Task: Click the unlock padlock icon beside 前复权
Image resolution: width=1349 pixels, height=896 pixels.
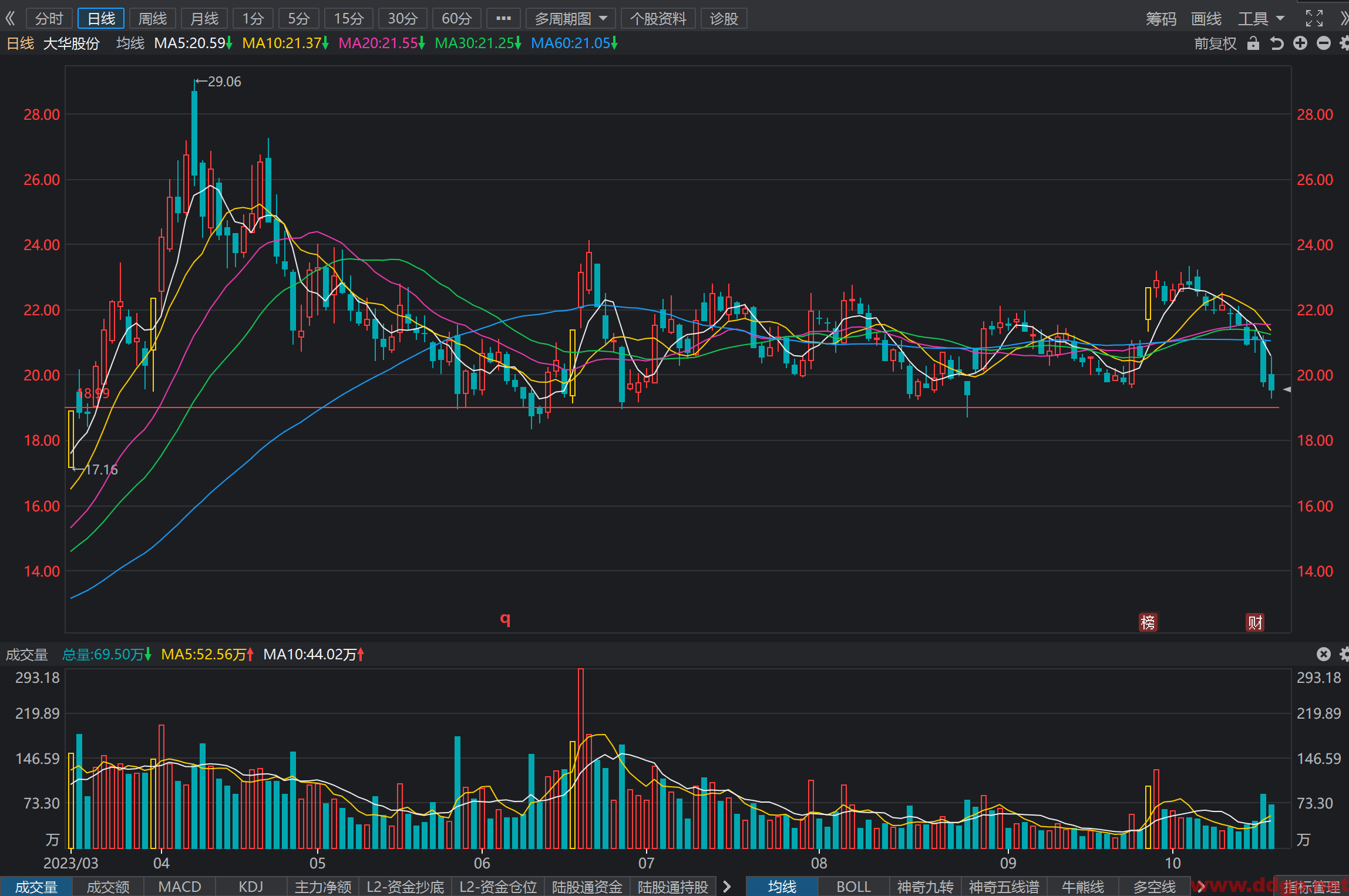Action: point(1253,43)
